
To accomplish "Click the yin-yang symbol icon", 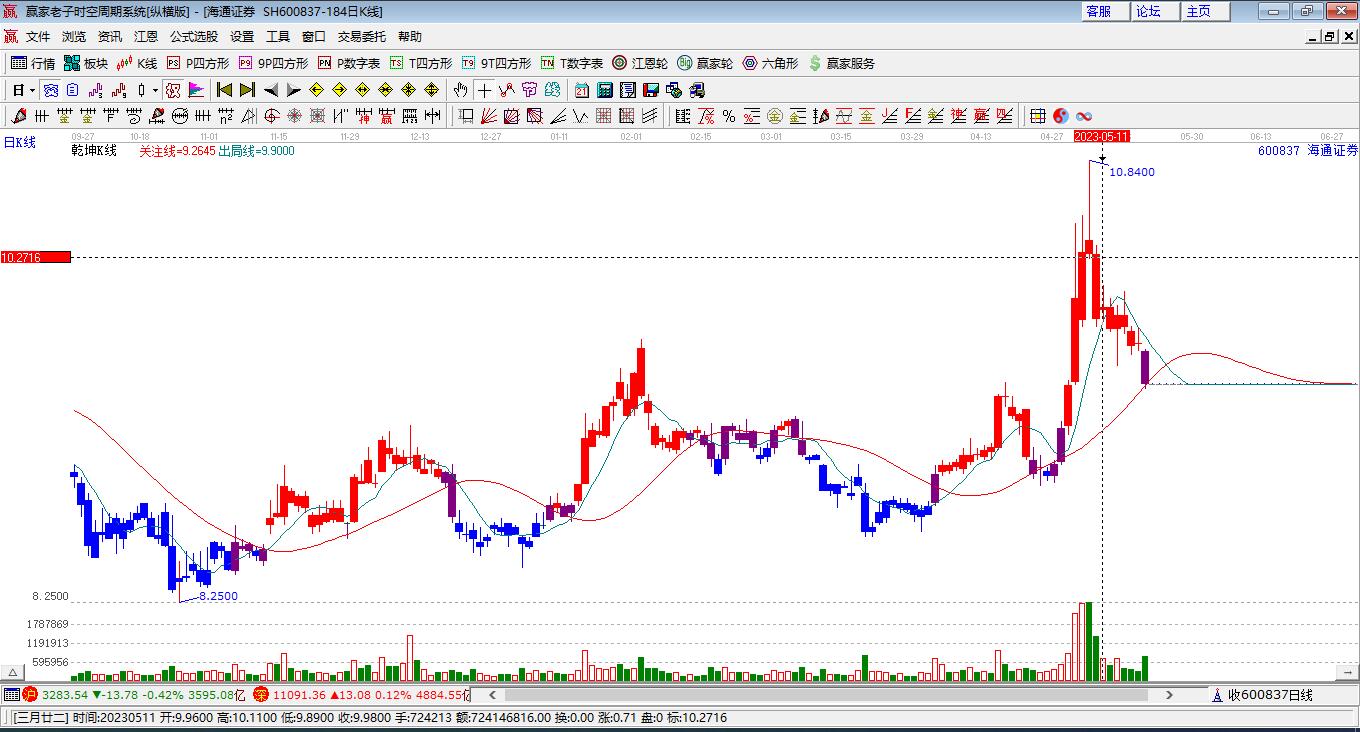I will click(1061, 116).
